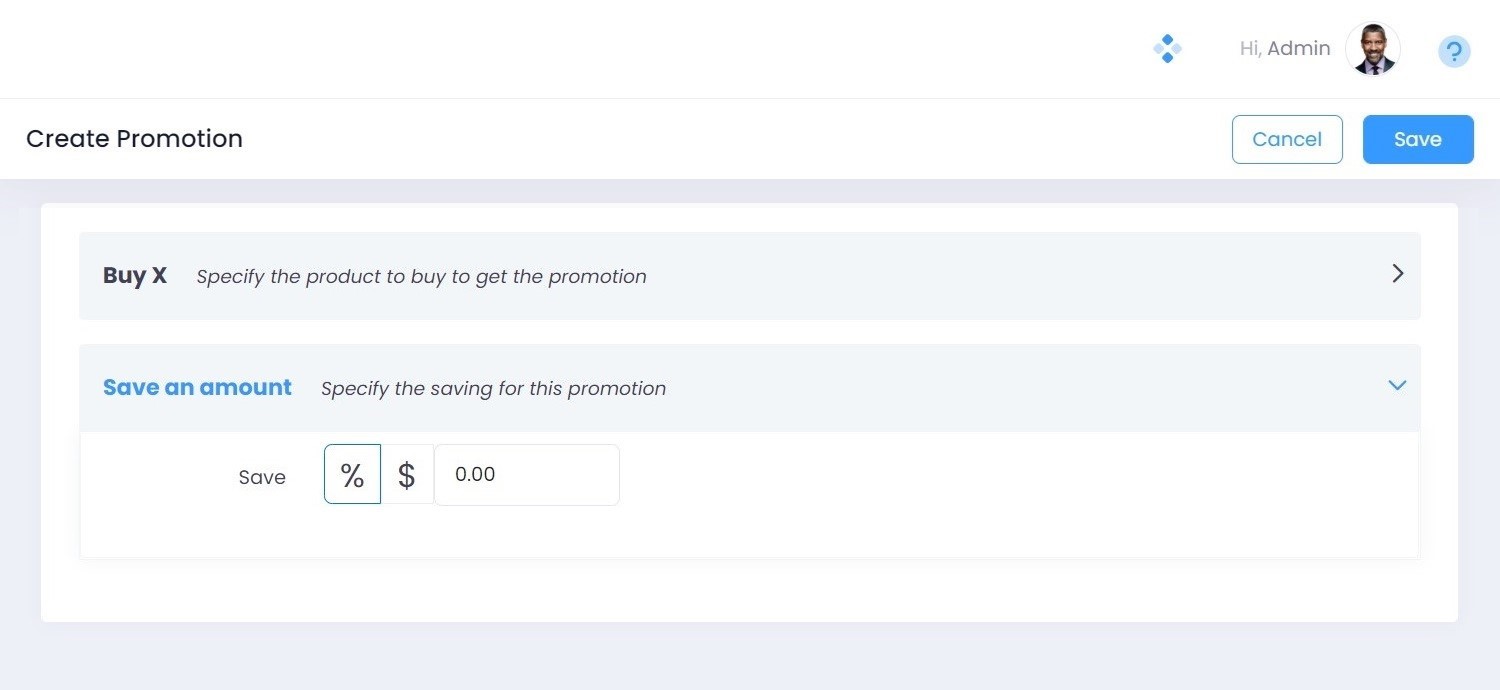Viewport: 1500px width, 690px height.
Task: Expand the Buy X section chevron
Action: tap(1398, 274)
